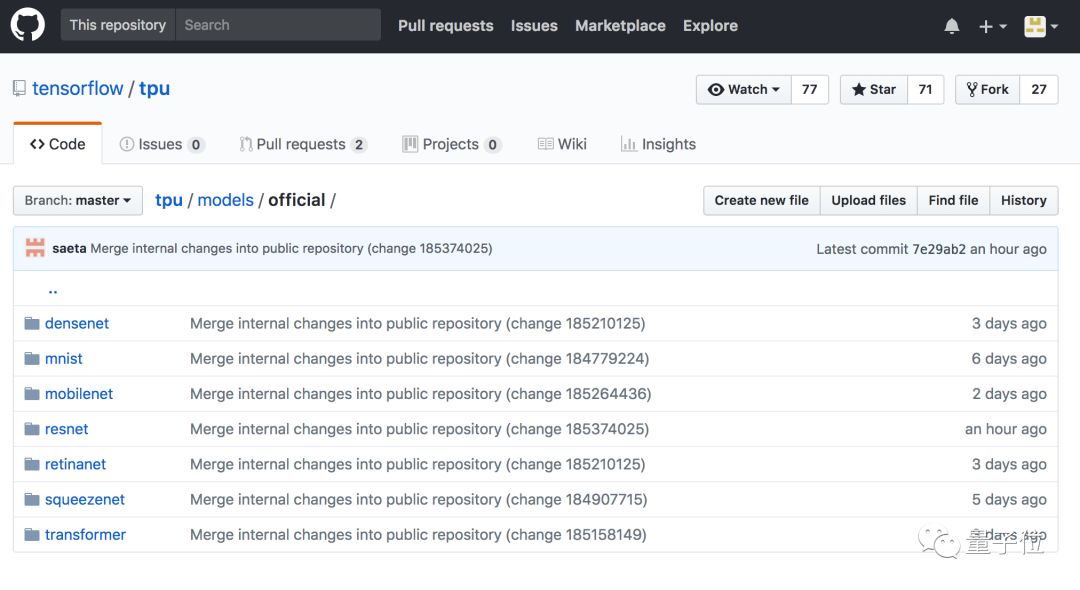
Task: Focus the repository Search field
Action: click(x=278, y=25)
